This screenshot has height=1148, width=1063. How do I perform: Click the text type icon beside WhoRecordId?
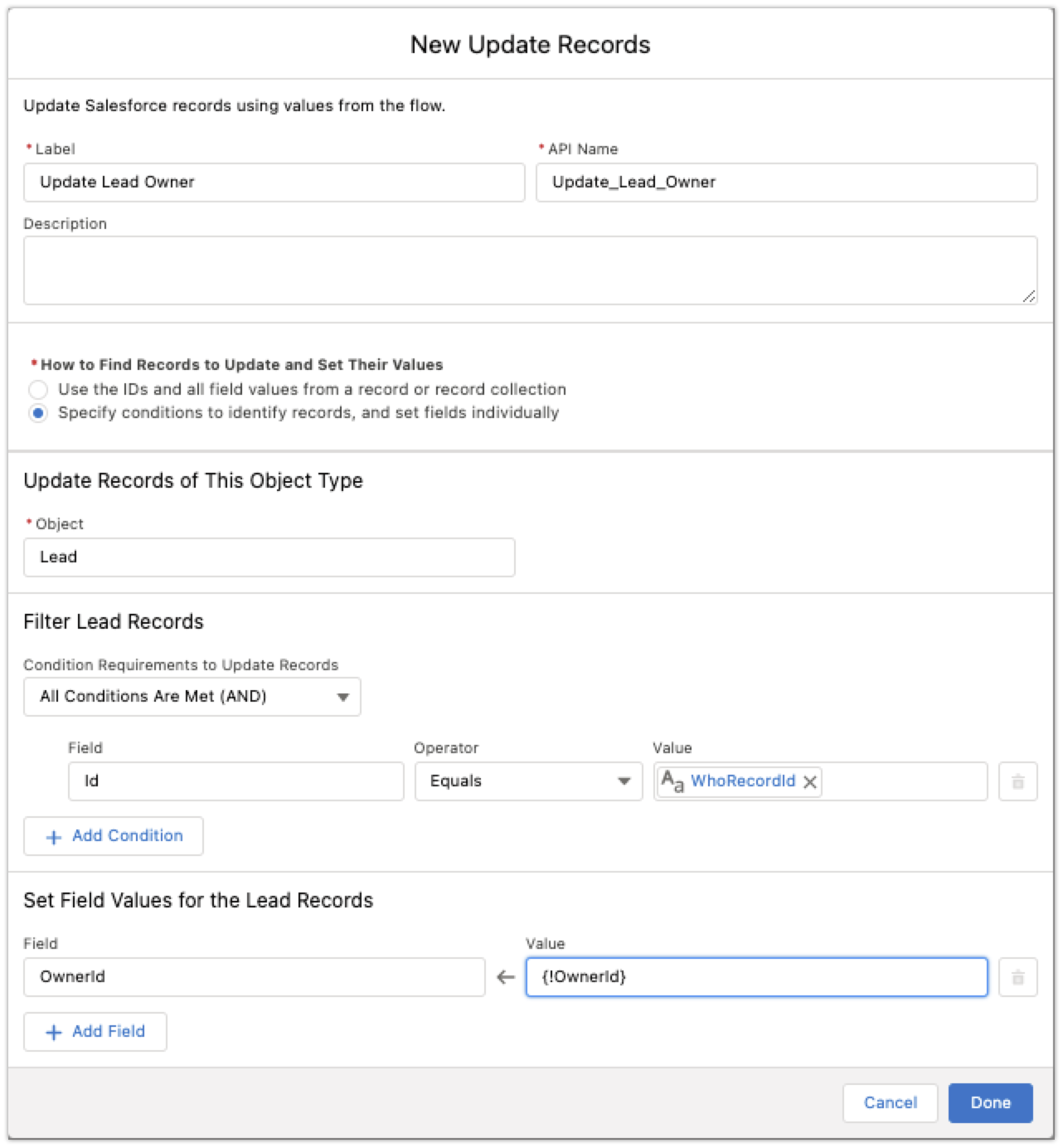pyautogui.click(x=672, y=781)
